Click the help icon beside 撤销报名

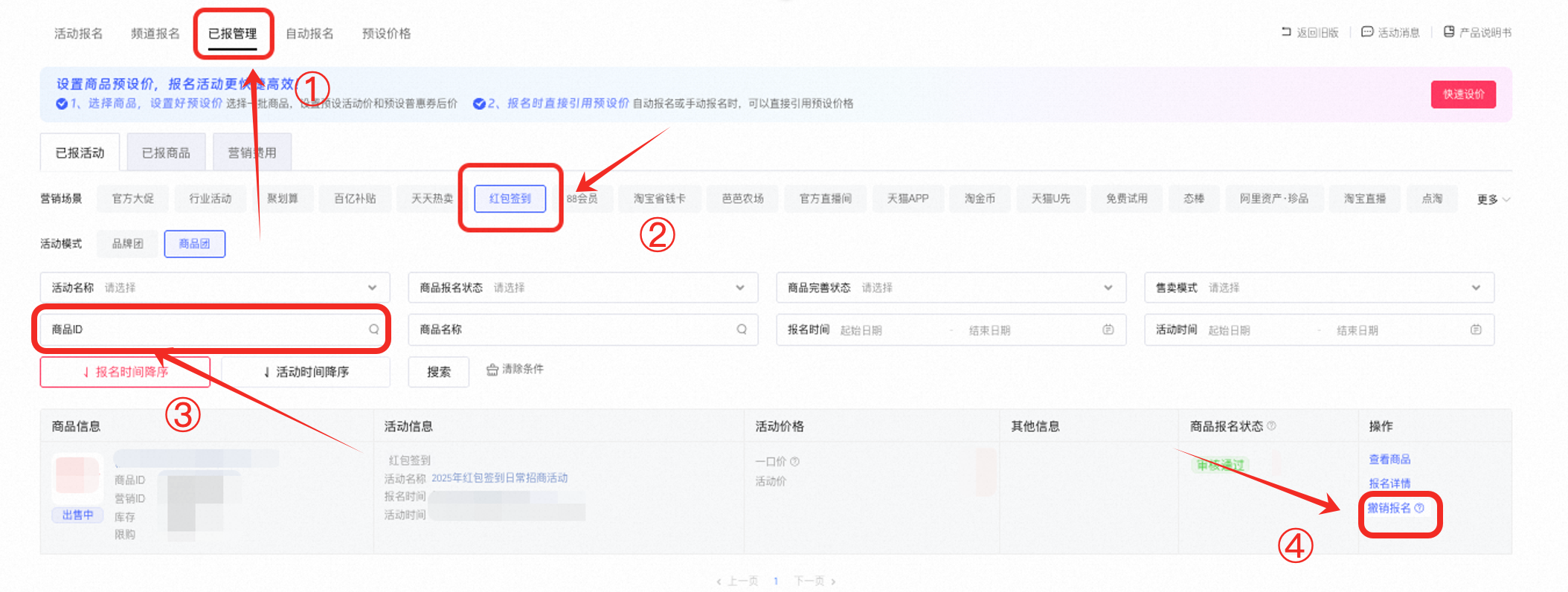[x=1419, y=508]
